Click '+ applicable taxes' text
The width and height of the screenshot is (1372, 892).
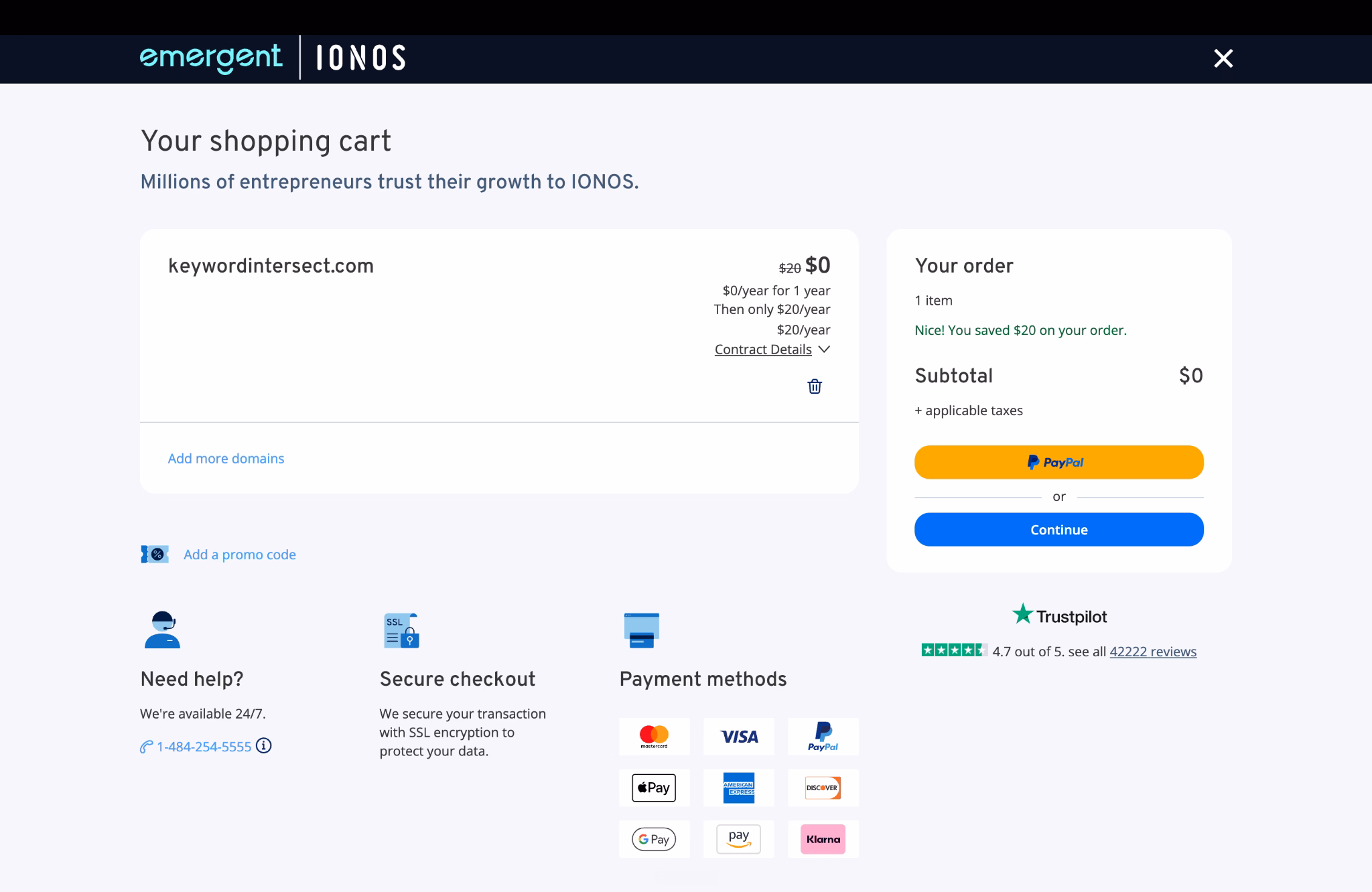point(969,411)
